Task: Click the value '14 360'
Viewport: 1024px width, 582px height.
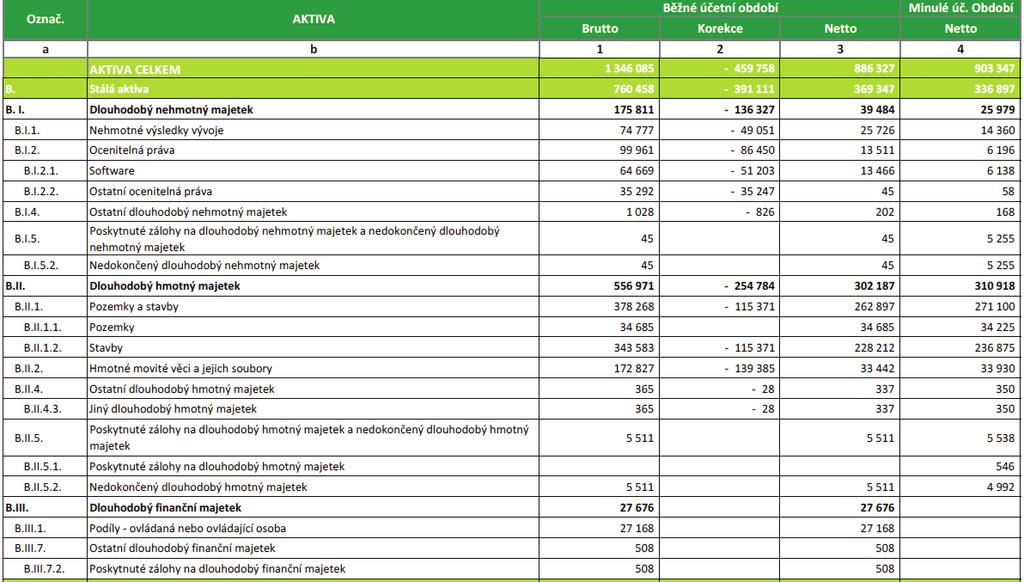Action: 998,131
